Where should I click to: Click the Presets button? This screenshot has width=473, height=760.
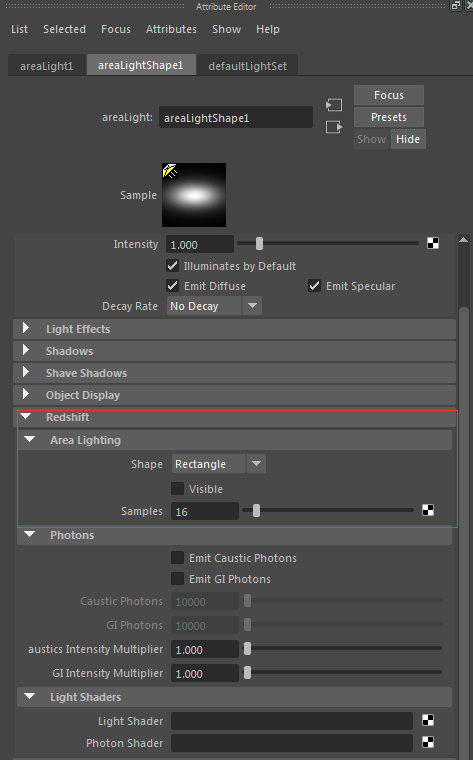[389, 117]
